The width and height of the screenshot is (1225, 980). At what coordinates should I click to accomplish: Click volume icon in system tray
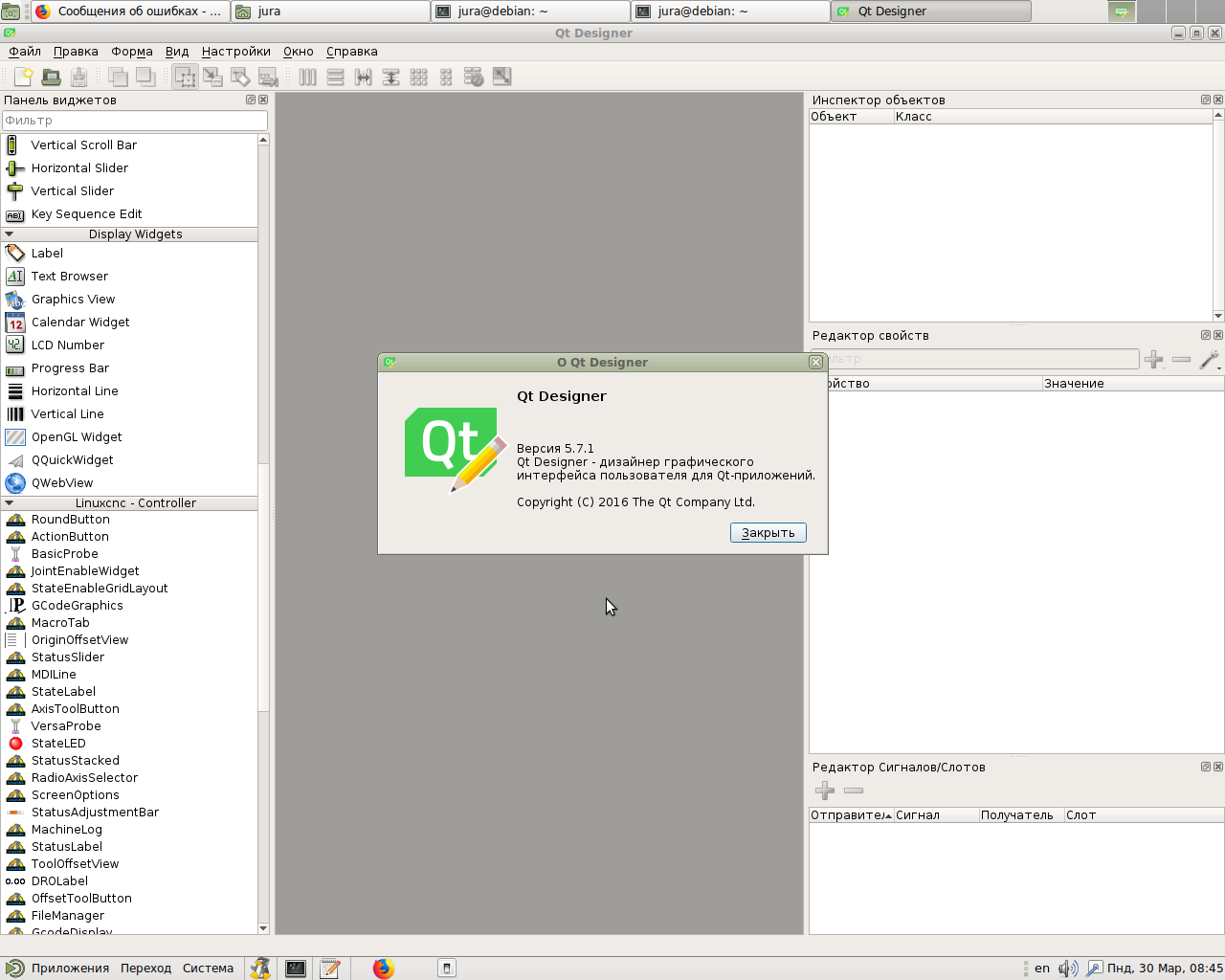[1068, 969]
